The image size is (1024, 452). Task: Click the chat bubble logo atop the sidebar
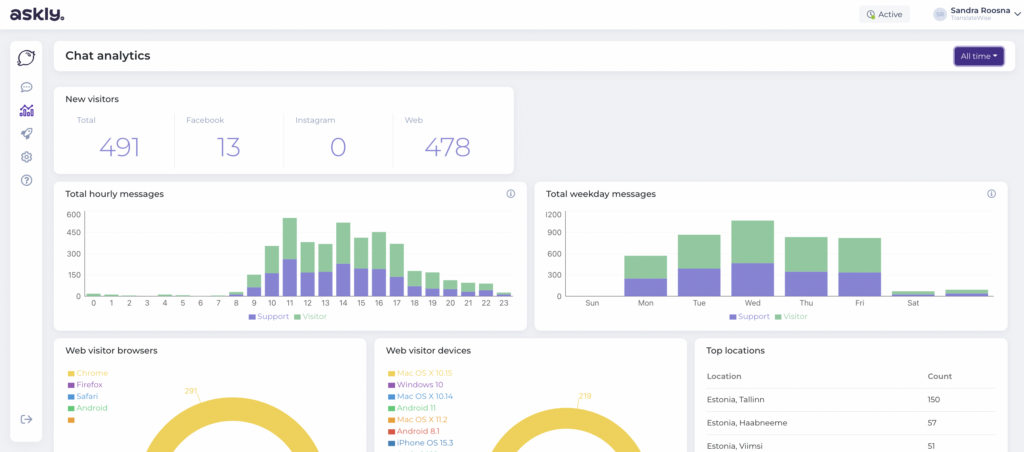coord(26,58)
